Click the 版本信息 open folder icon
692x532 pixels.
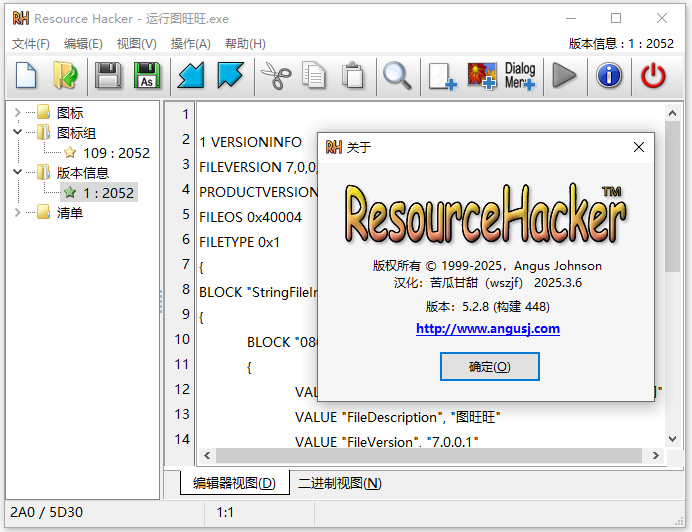coord(43,172)
